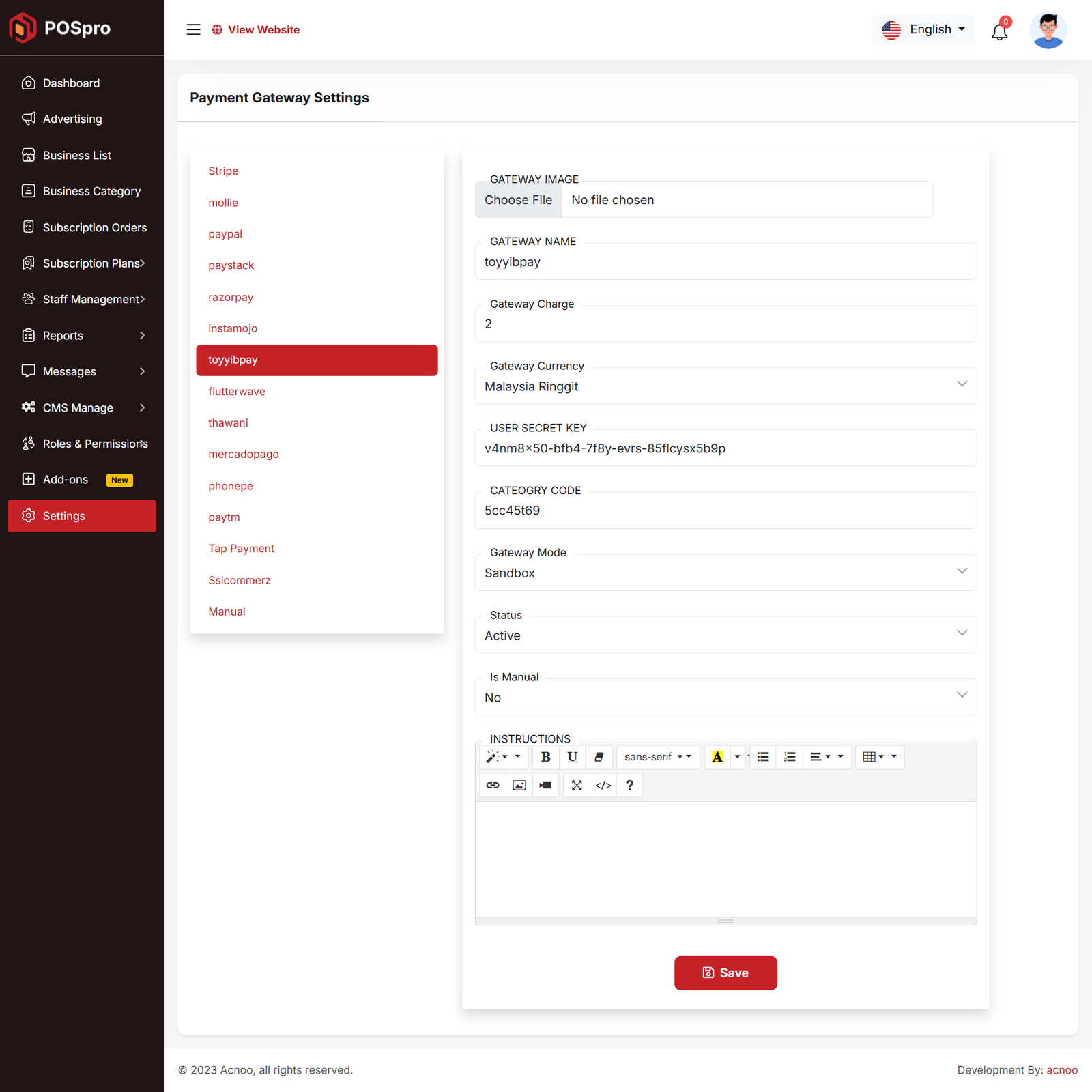Expand the Status select box
The image size is (1092, 1092).
(x=725, y=635)
